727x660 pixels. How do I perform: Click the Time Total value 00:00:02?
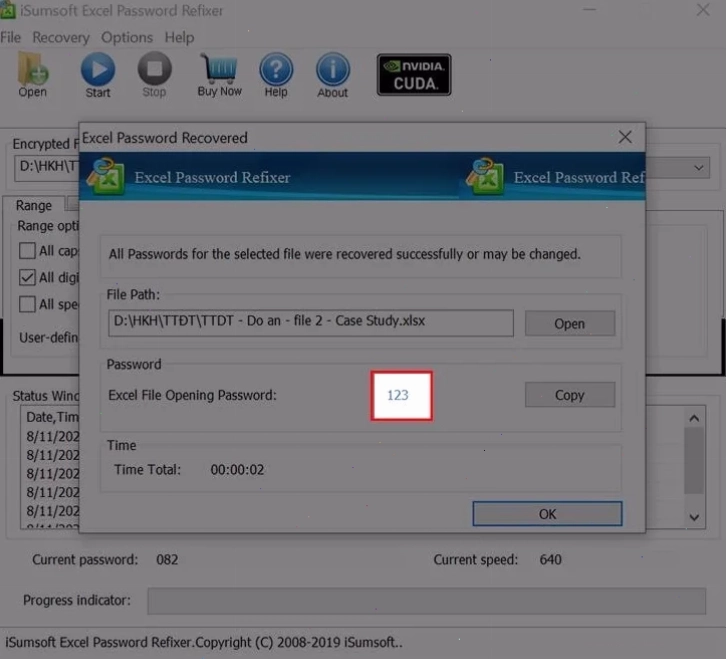point(237,470)
